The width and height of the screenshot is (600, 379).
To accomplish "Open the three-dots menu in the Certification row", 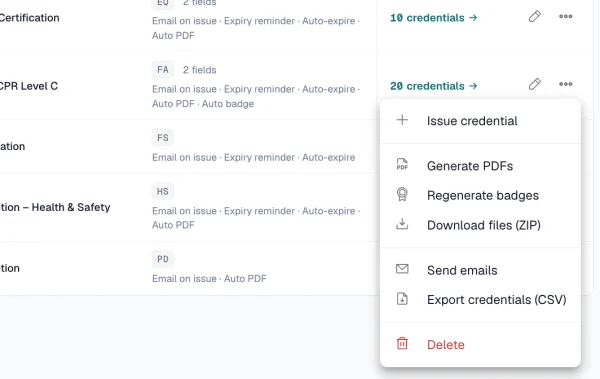I will pyautogui.click(x=566, y=16).
